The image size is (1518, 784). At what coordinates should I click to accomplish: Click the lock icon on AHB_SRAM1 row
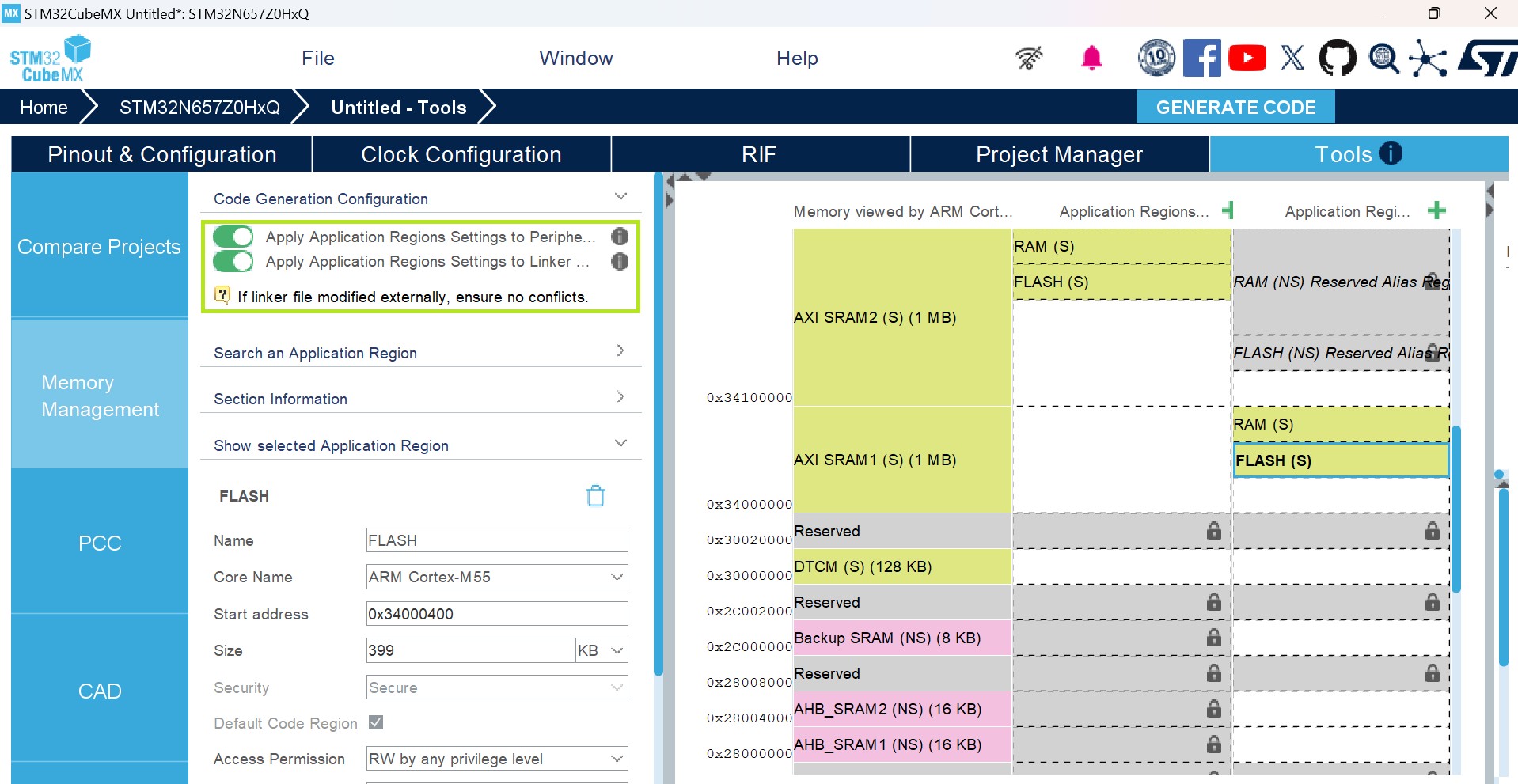(1214, 744)
